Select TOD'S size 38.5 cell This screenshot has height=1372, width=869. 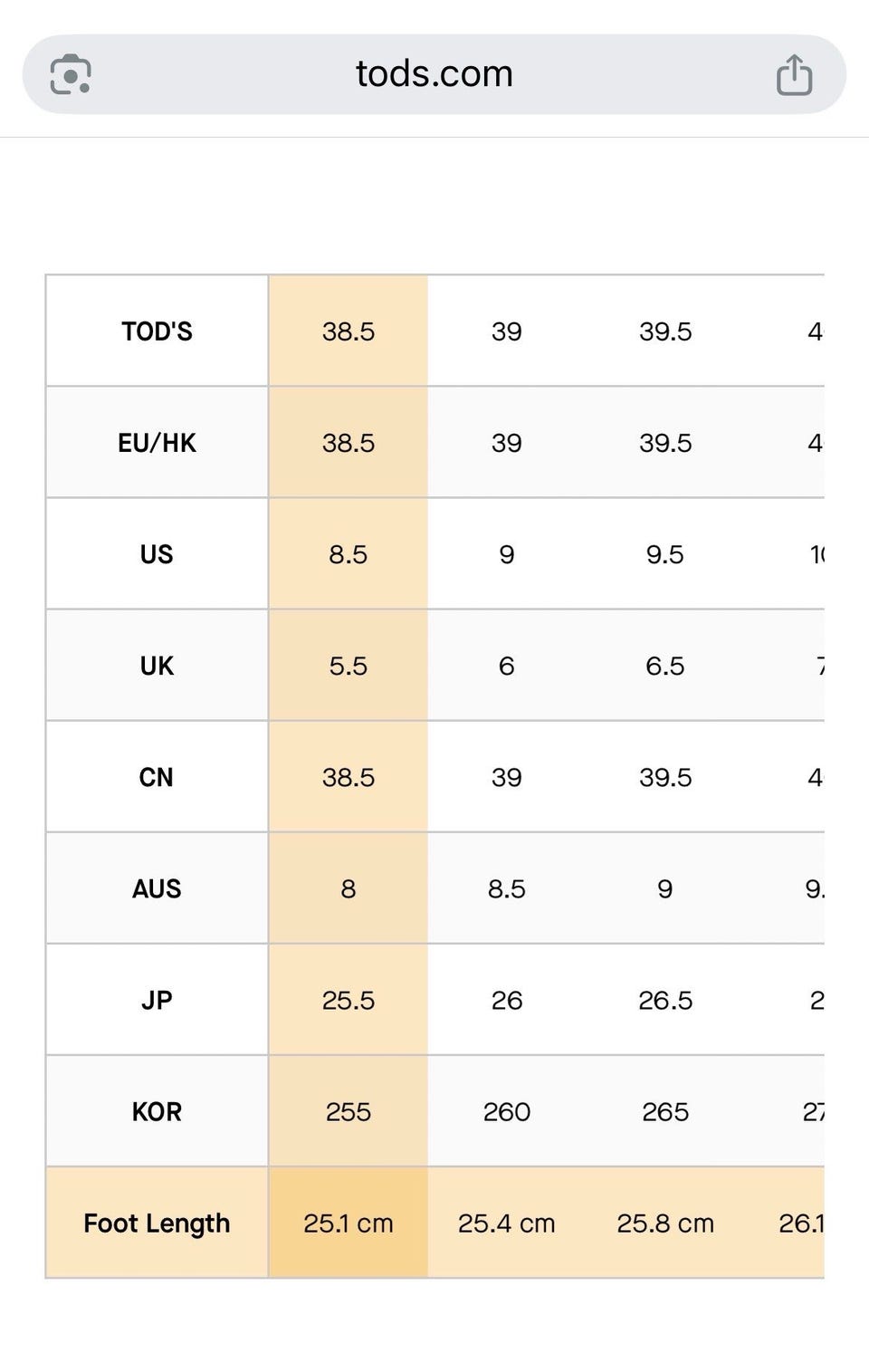(349, 331)
